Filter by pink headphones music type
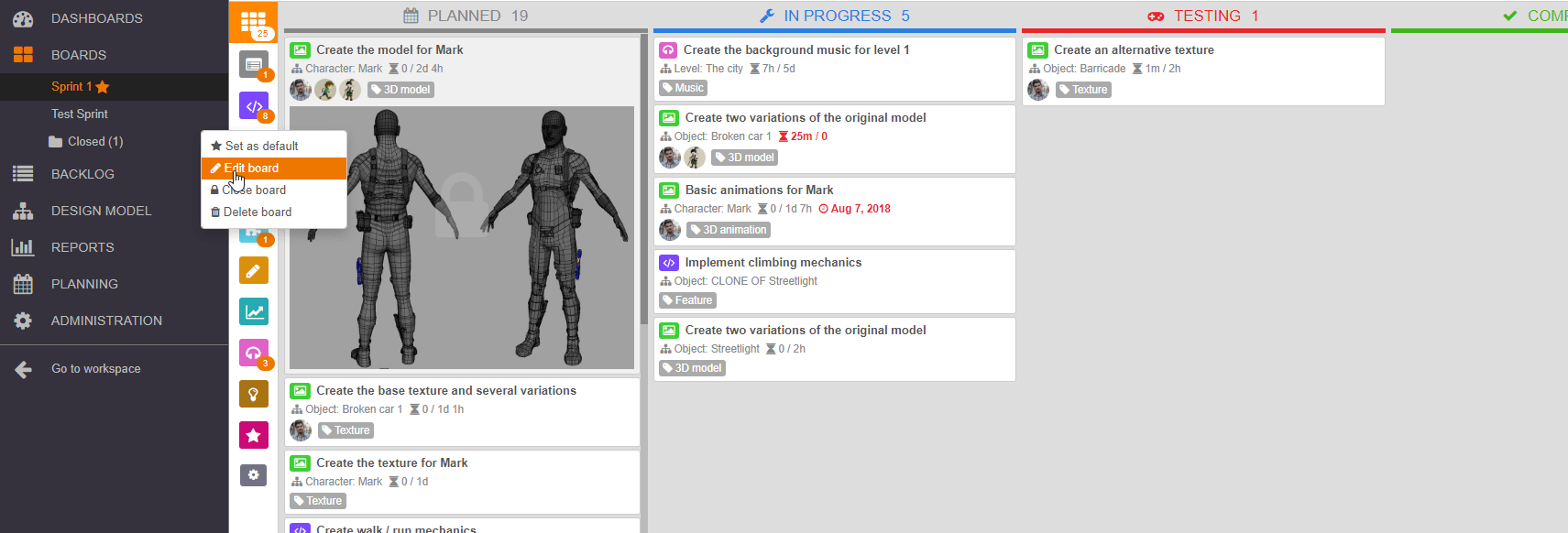 coord(253,353)
